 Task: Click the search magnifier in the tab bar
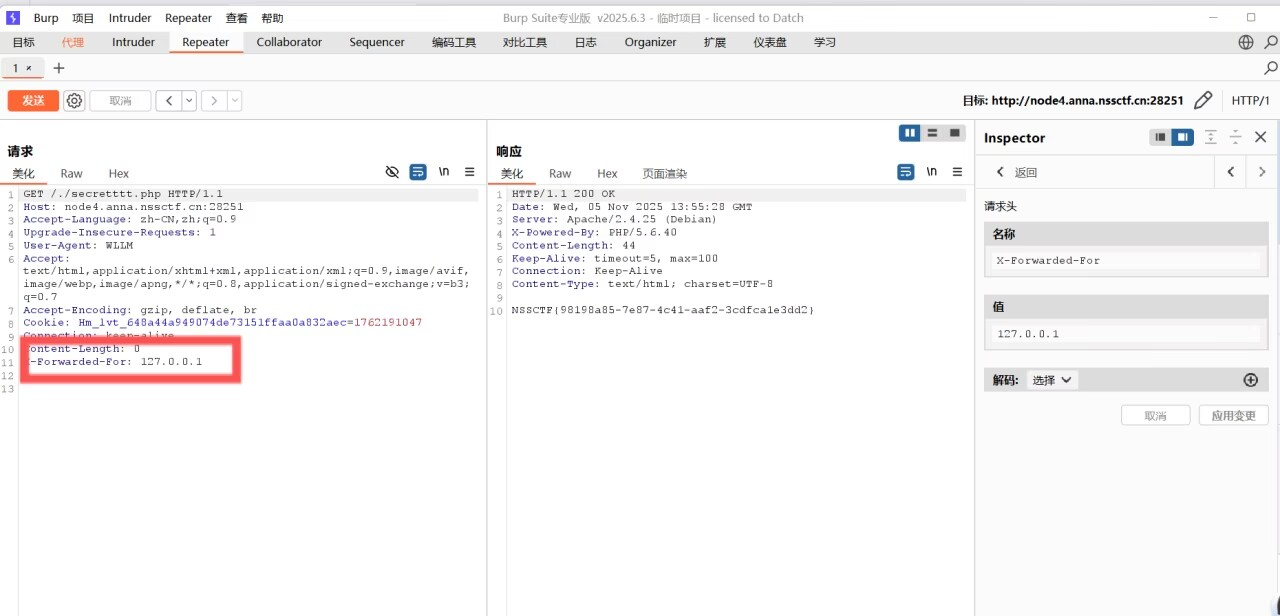[1271, 68]
